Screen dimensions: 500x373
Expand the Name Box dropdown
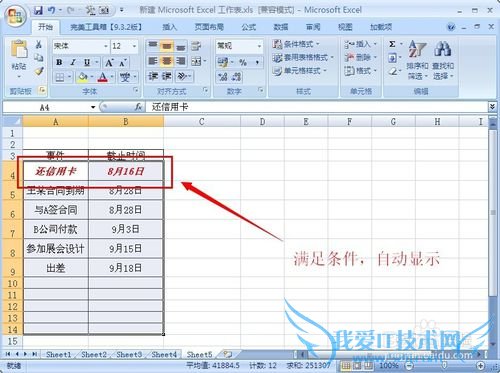click(93, 107)
